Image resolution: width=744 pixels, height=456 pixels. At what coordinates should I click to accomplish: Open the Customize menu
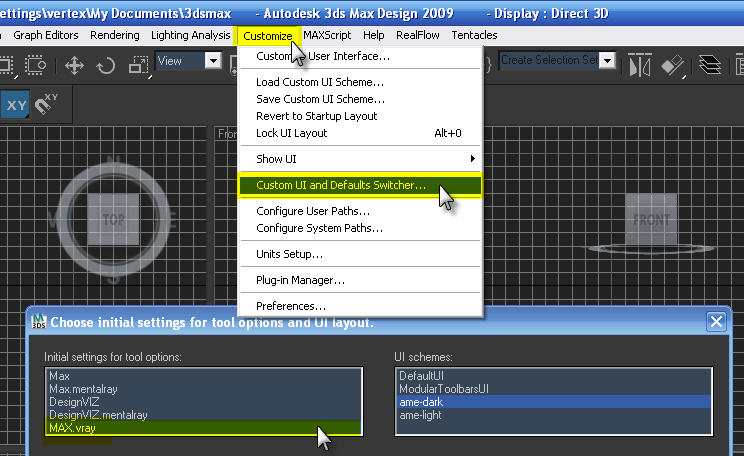(x=268, y=36)
